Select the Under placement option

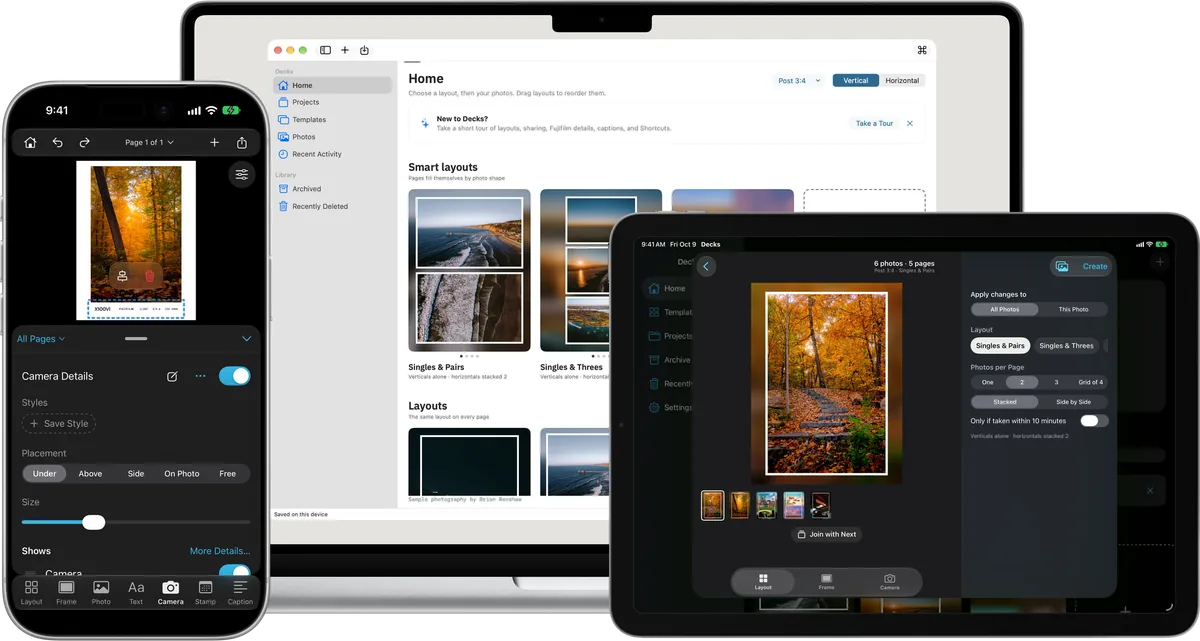[44, 474]
